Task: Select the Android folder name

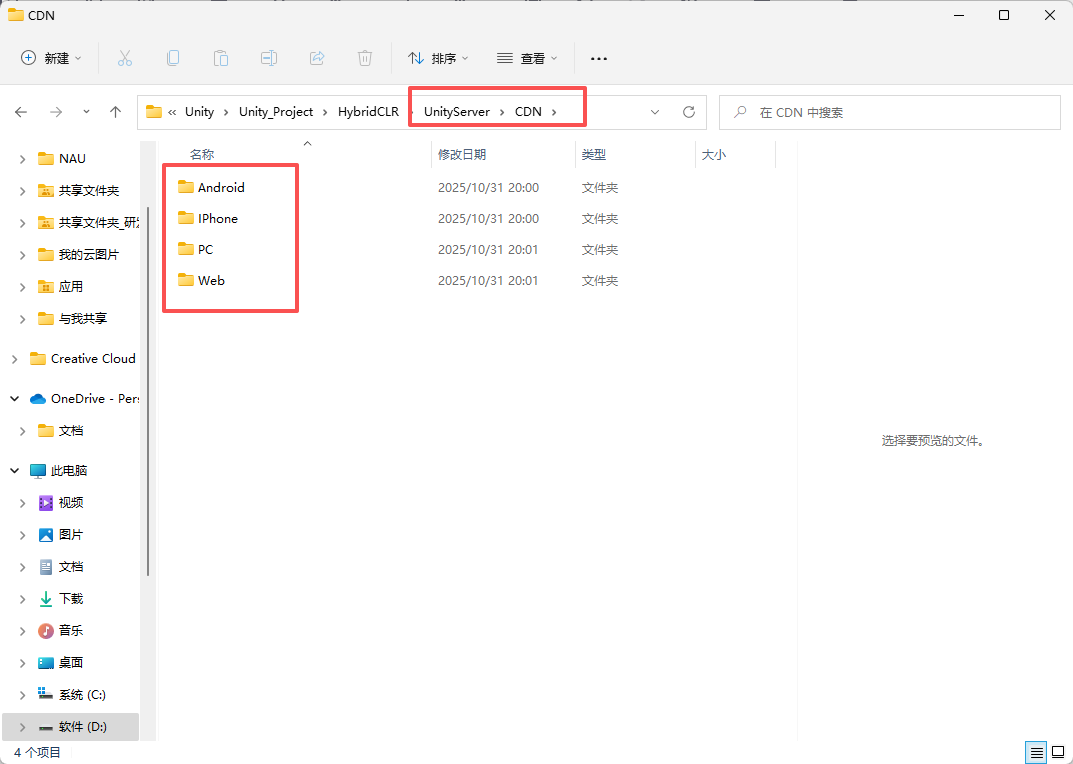Action: point(221,188)
